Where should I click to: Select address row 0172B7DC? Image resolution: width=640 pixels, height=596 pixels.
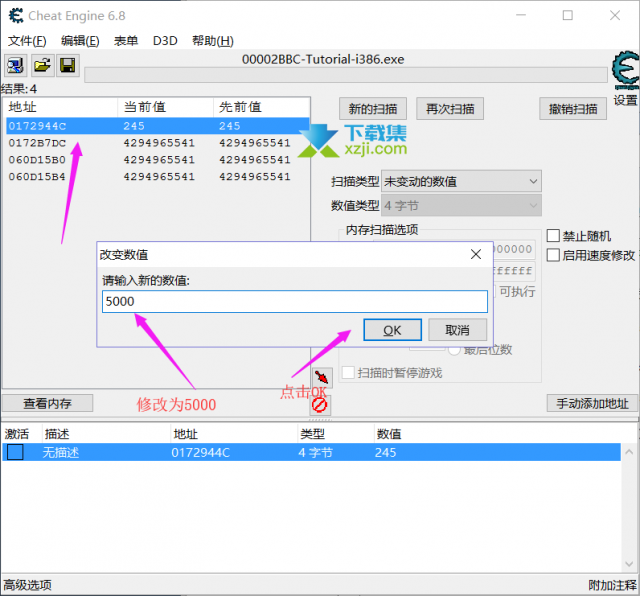coord(158,143)
